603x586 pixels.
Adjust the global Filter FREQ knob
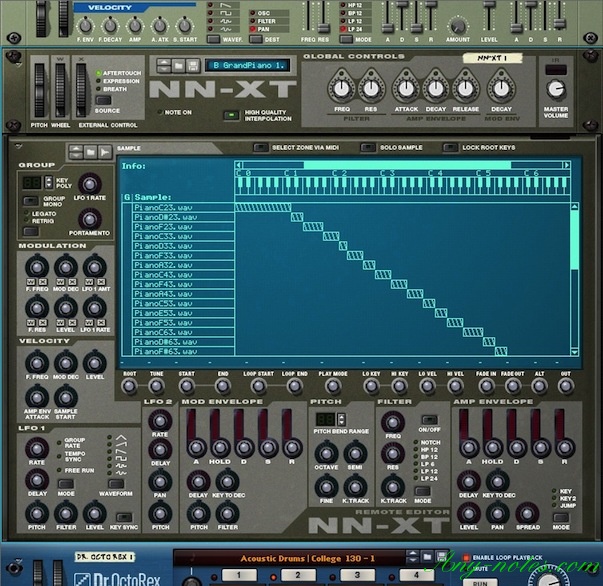[x=341, y=89]
